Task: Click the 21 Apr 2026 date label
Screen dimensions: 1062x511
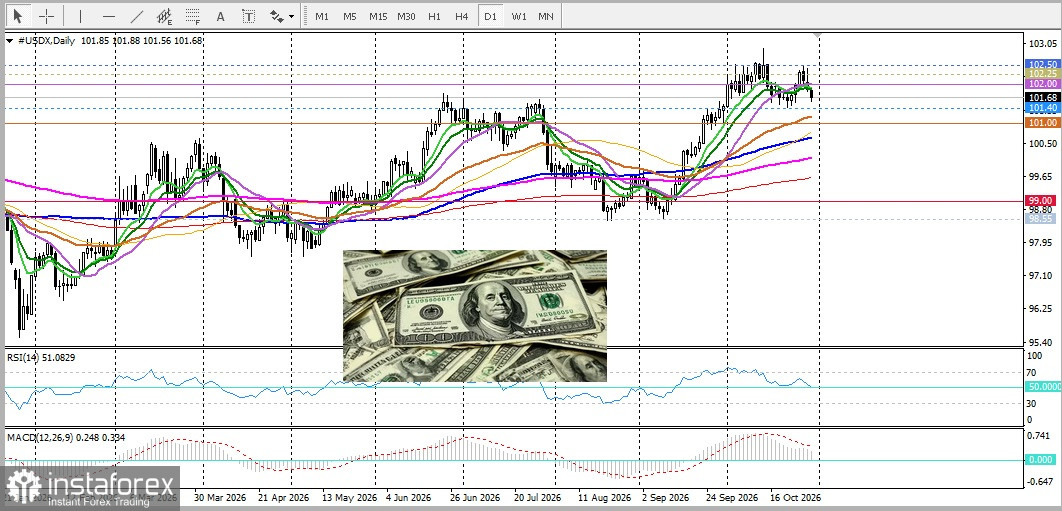Action: 286,497
